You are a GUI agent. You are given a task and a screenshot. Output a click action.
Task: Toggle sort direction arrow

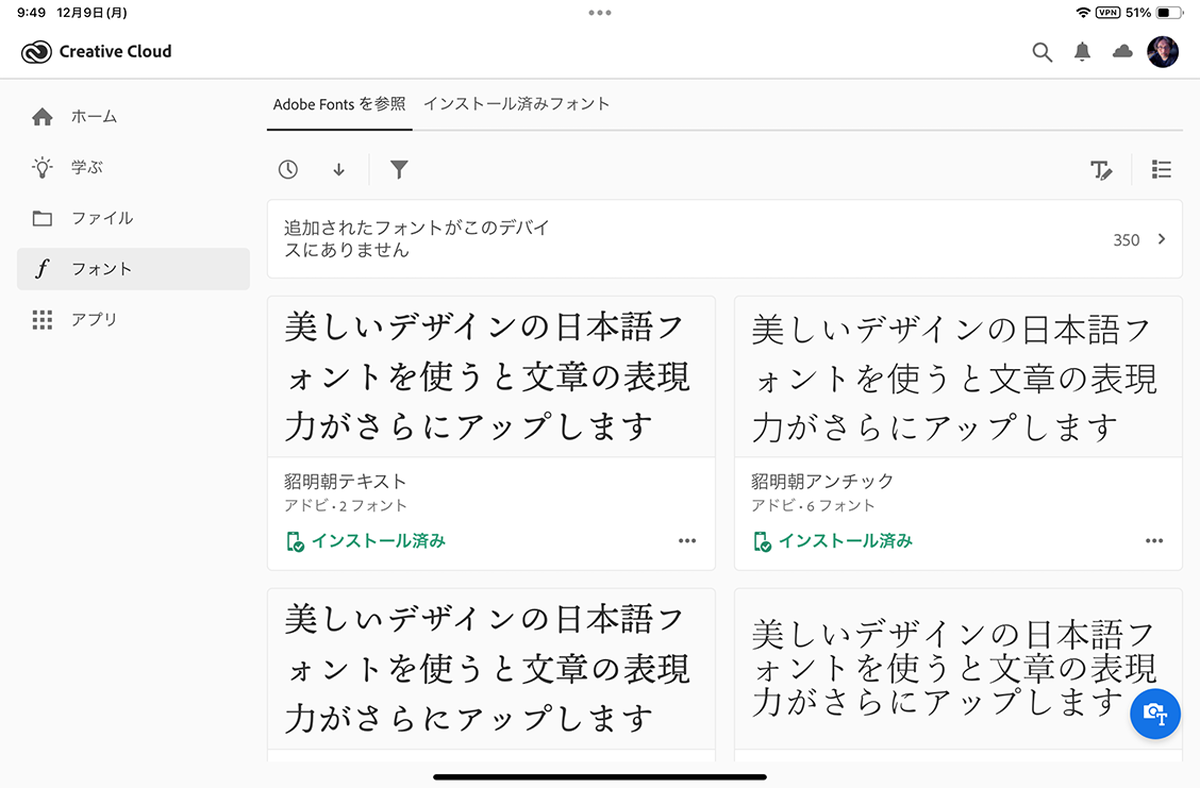coord(338,170)
